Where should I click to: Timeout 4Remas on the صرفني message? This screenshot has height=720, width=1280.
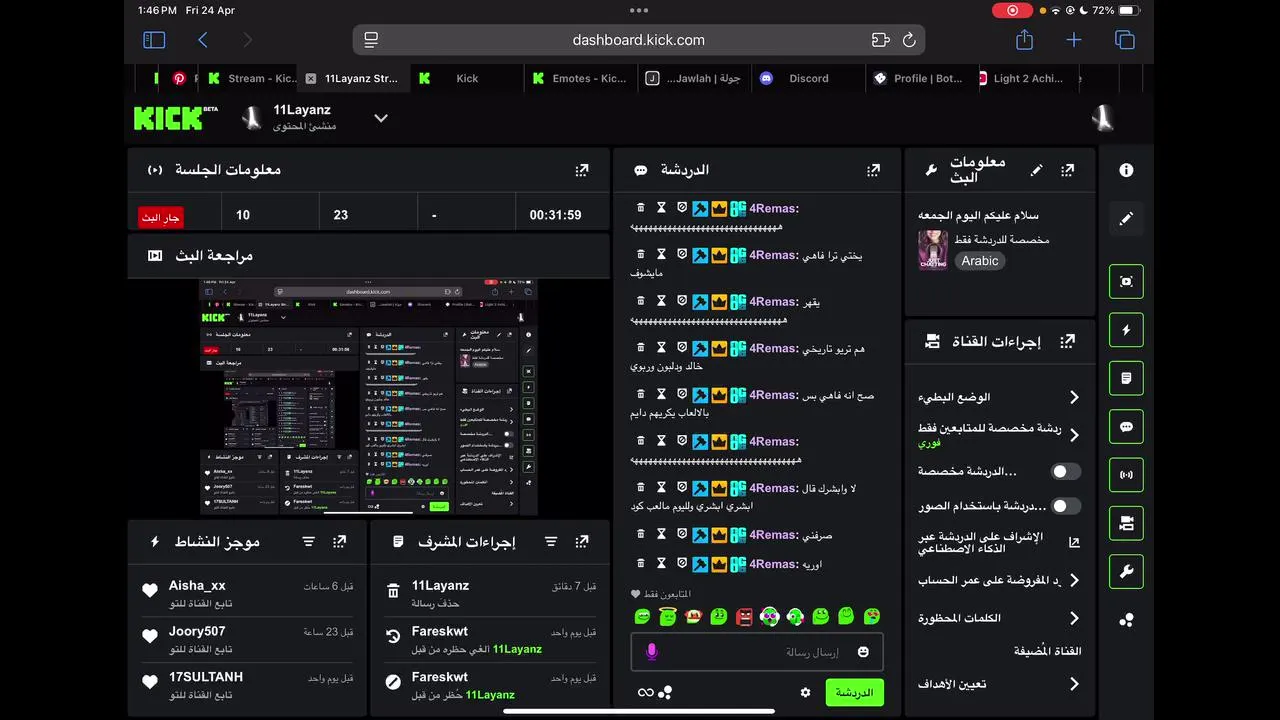(661, 534)
